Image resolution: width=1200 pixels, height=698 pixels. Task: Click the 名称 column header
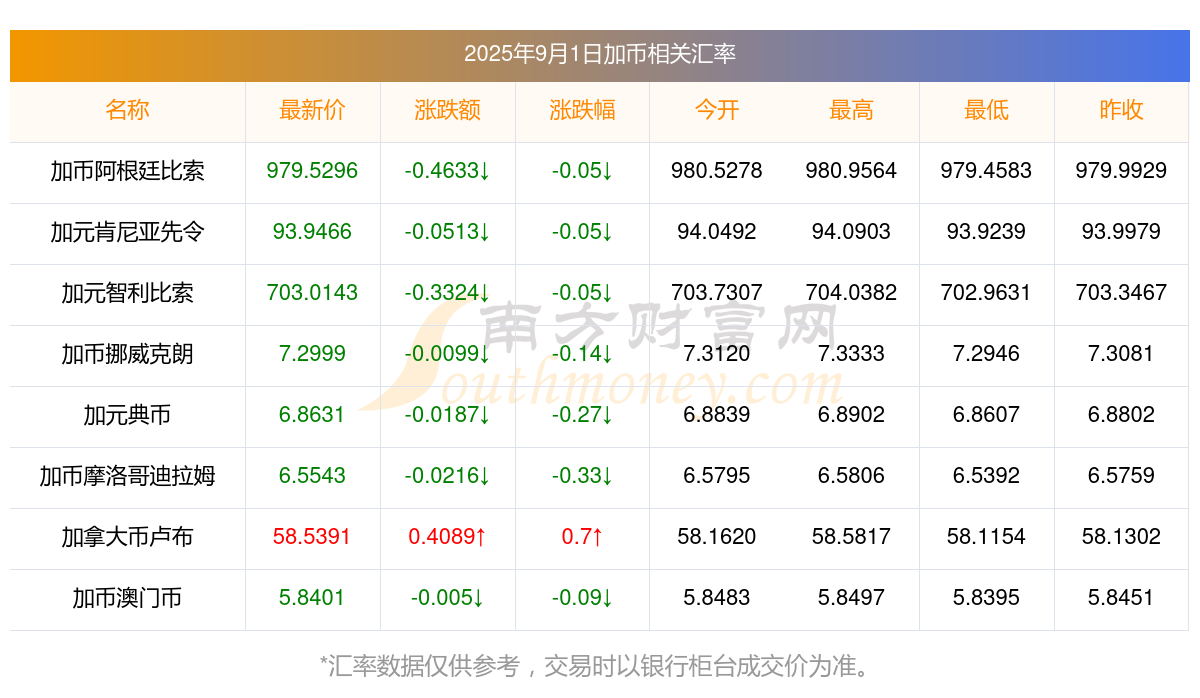[127, 110]
